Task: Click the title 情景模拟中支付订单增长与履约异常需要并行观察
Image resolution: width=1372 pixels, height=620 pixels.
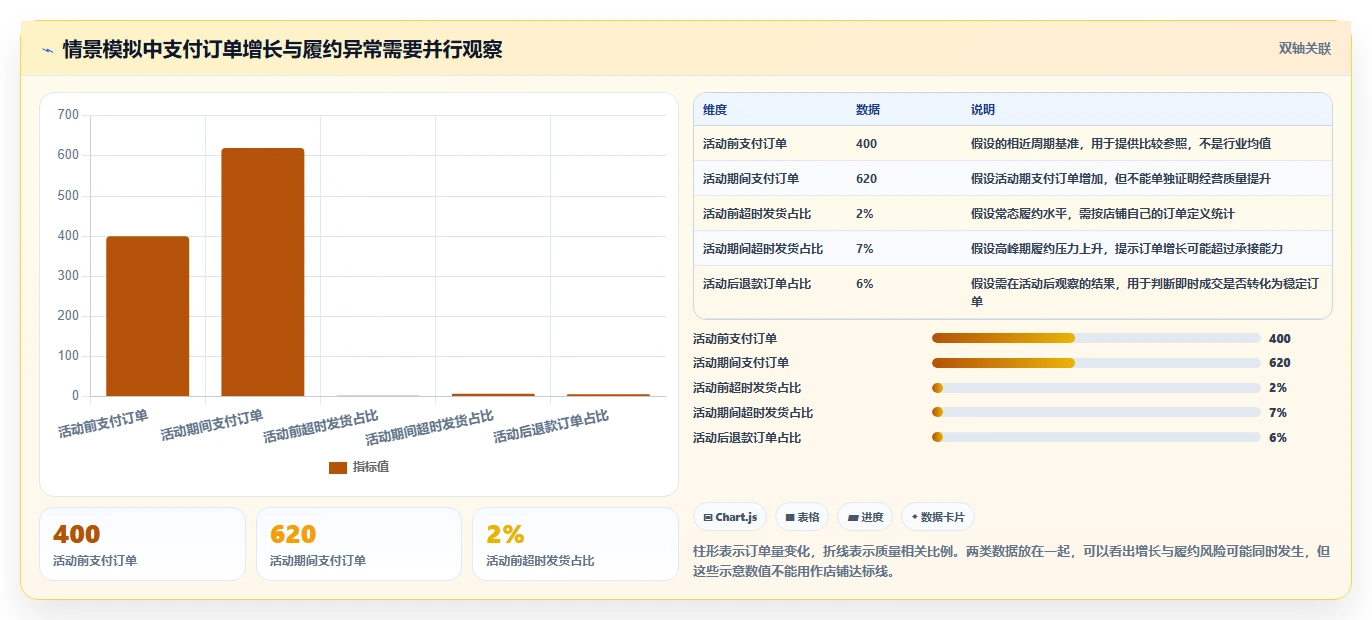Action: (x=282, y=50)
